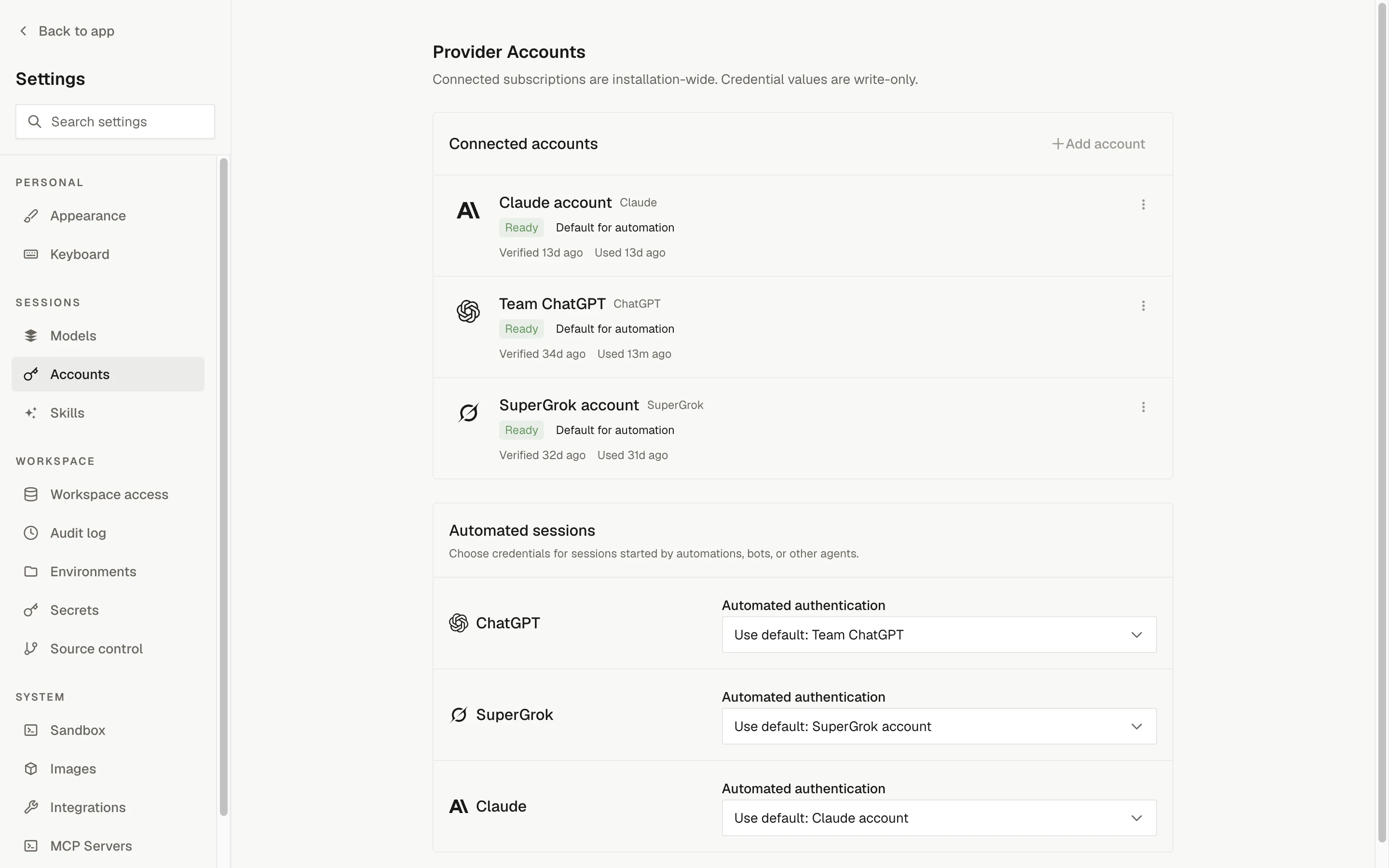Click 'Verified 32d ago' text
This screenshot has height=868, width=1389.
[543, 455]
